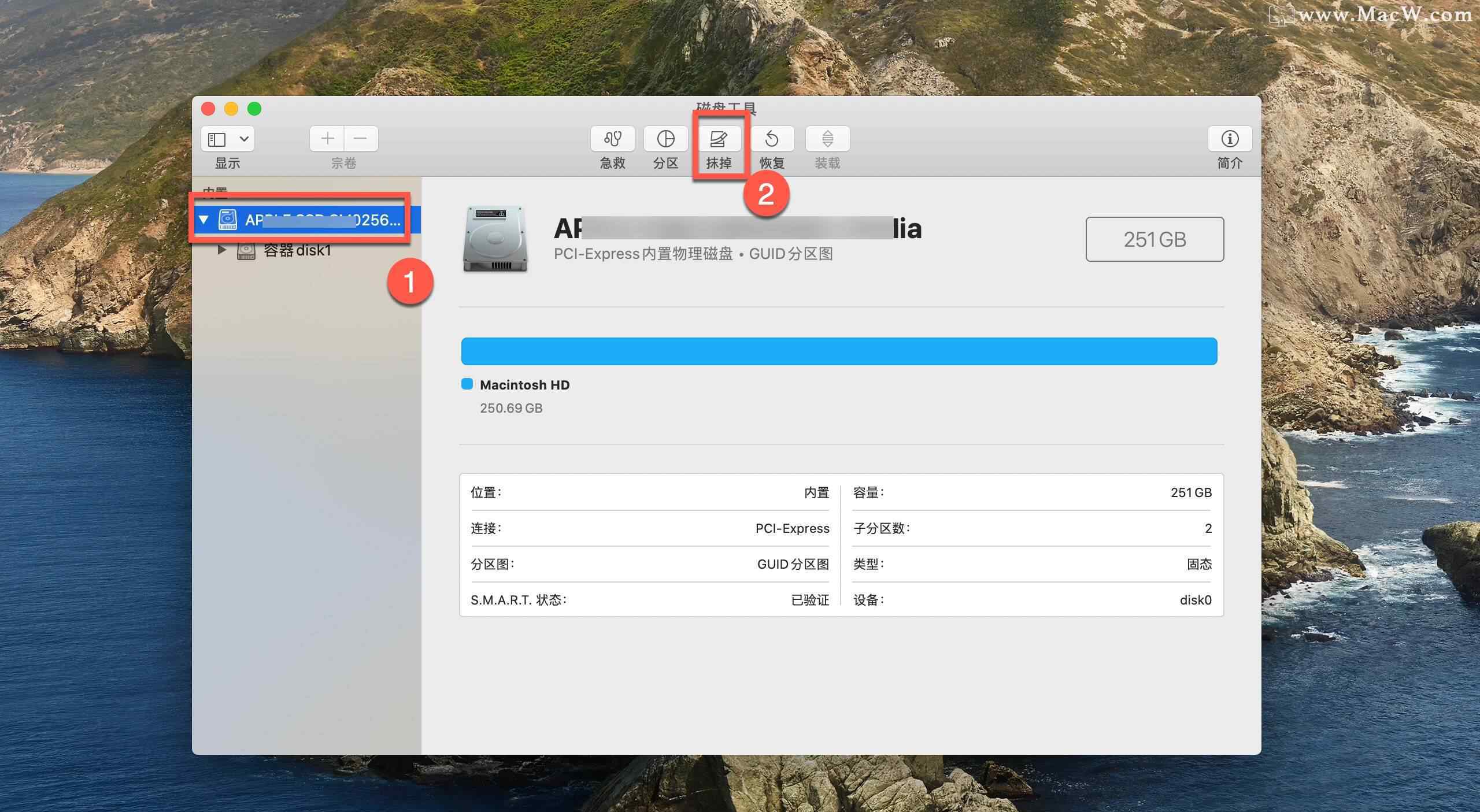Click the blue Macintosh HD usage bar
Viewport: 1480px width, 812px height.
(x=839, y=351)
